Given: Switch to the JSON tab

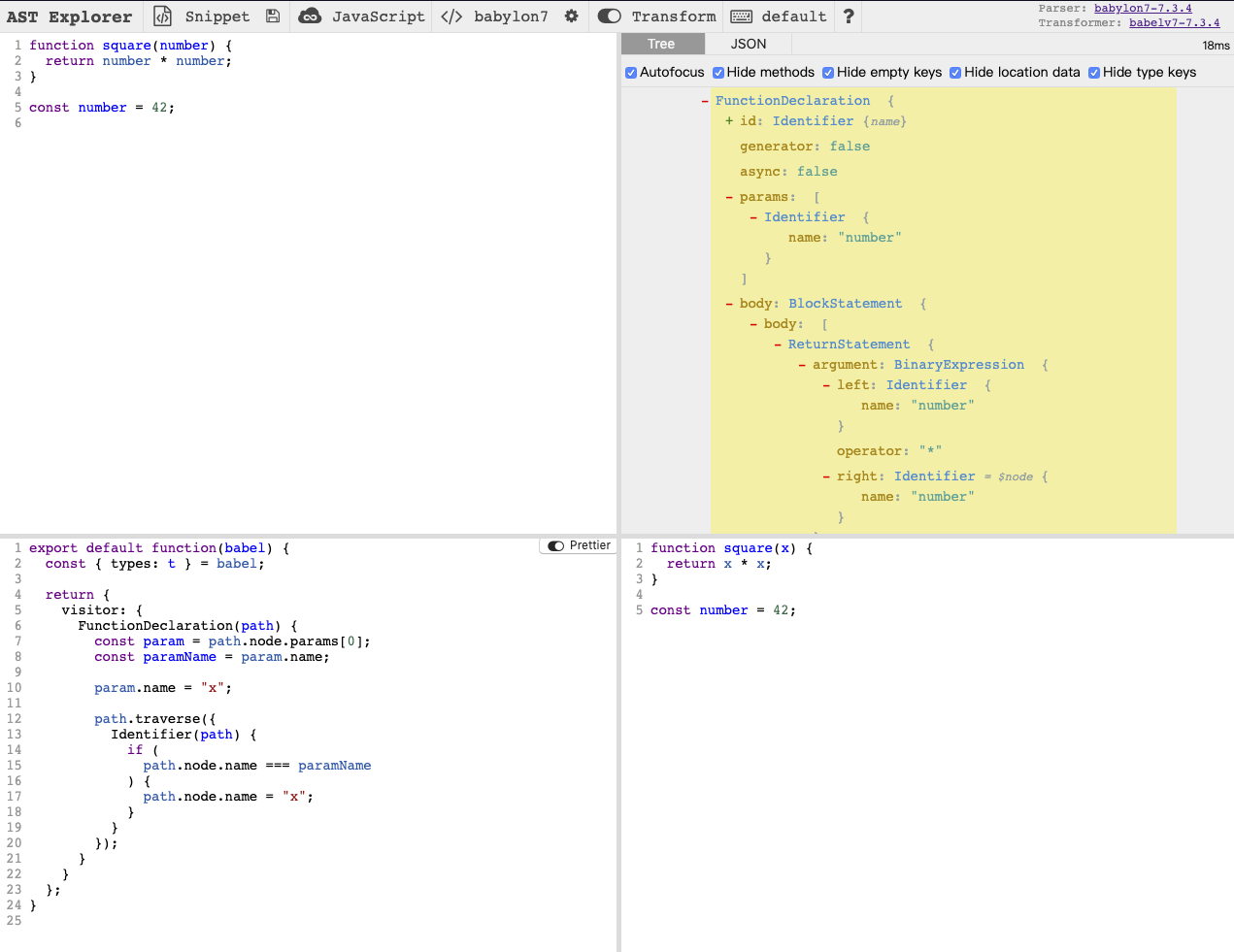Looking at the screenshot, I should point(748,44).
